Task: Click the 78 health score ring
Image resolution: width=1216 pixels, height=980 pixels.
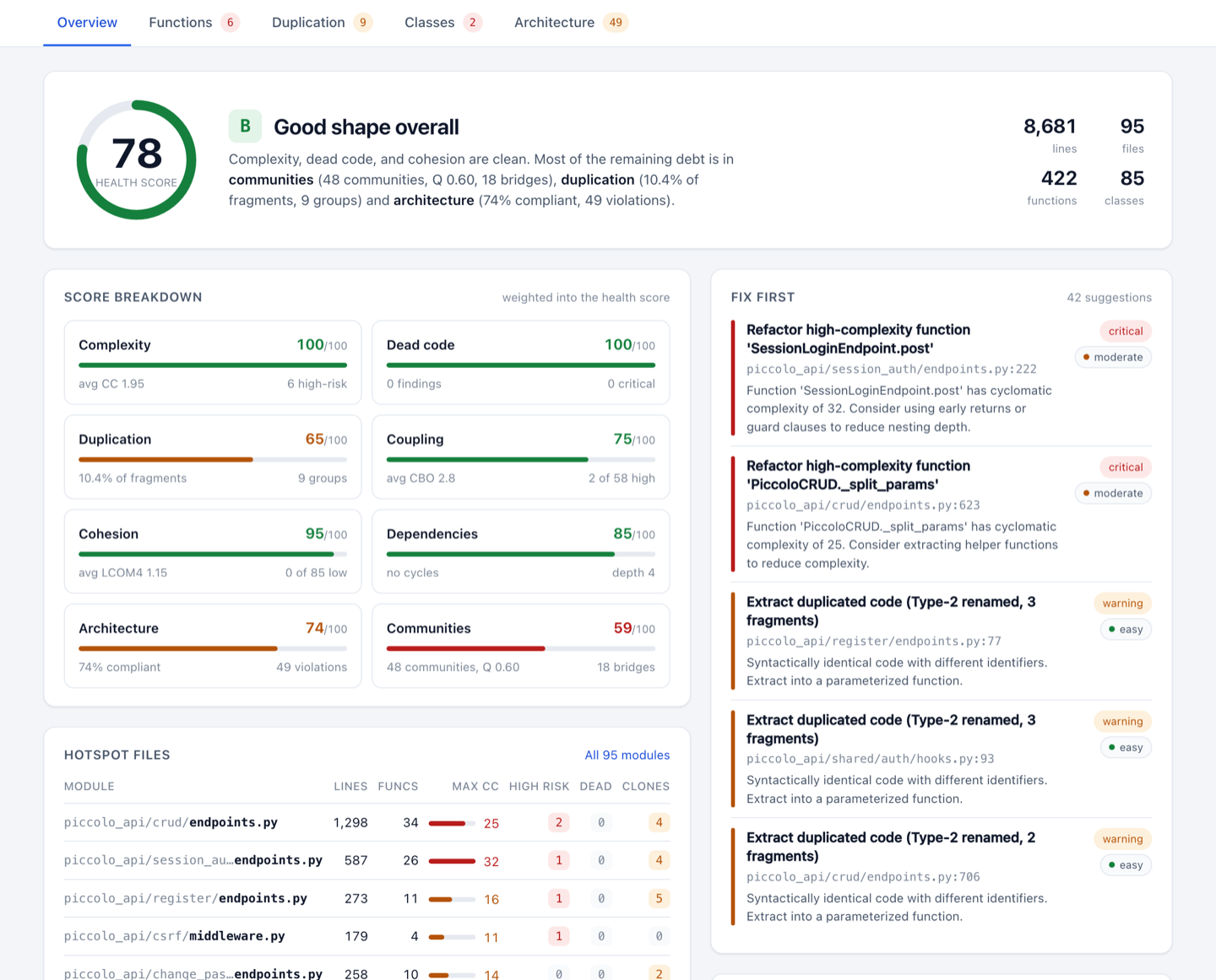Action: (x=137, y=160)
